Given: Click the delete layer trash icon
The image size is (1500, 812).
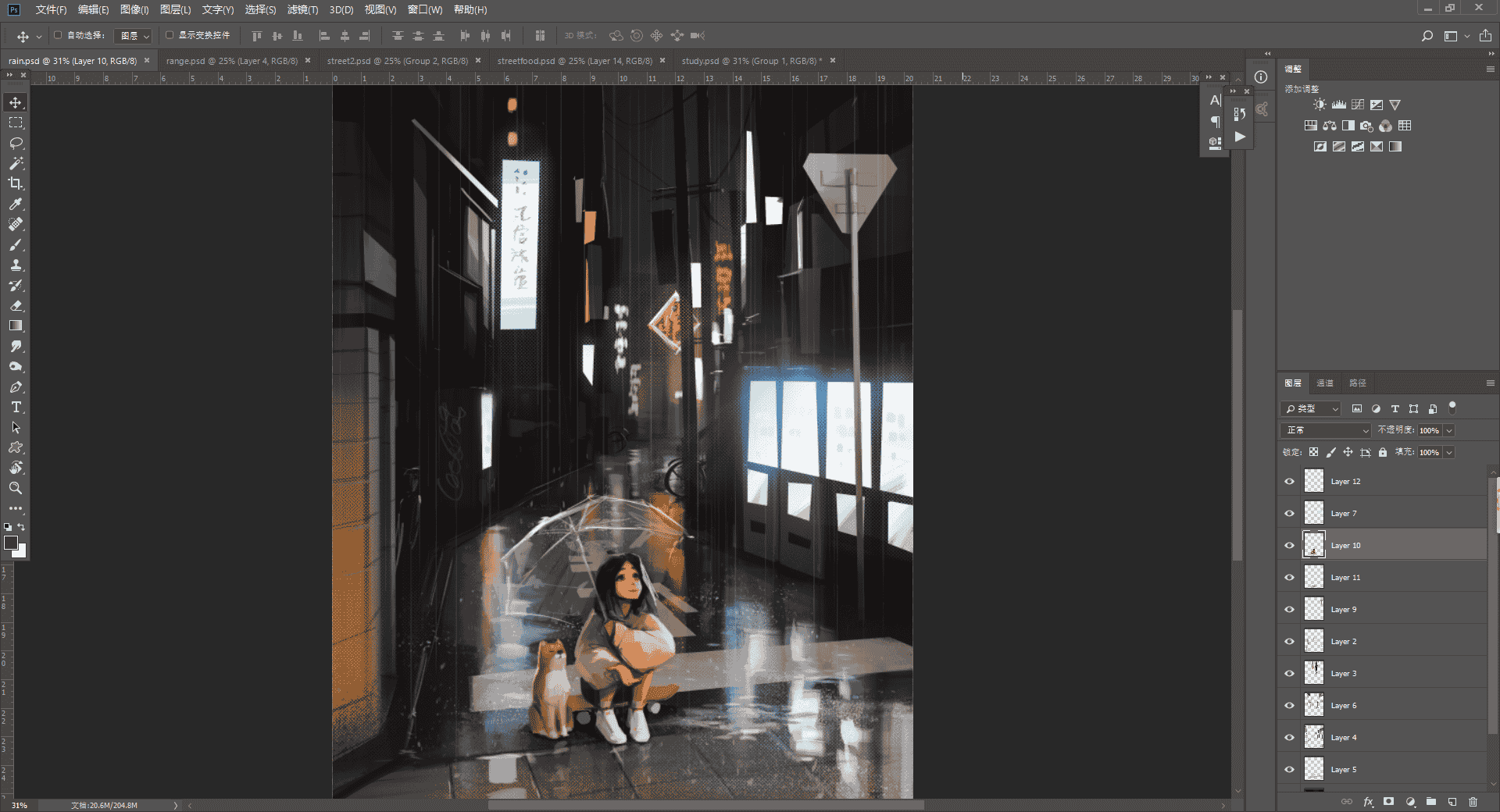Looking at the screenshot, I should tap(1473, 801).
